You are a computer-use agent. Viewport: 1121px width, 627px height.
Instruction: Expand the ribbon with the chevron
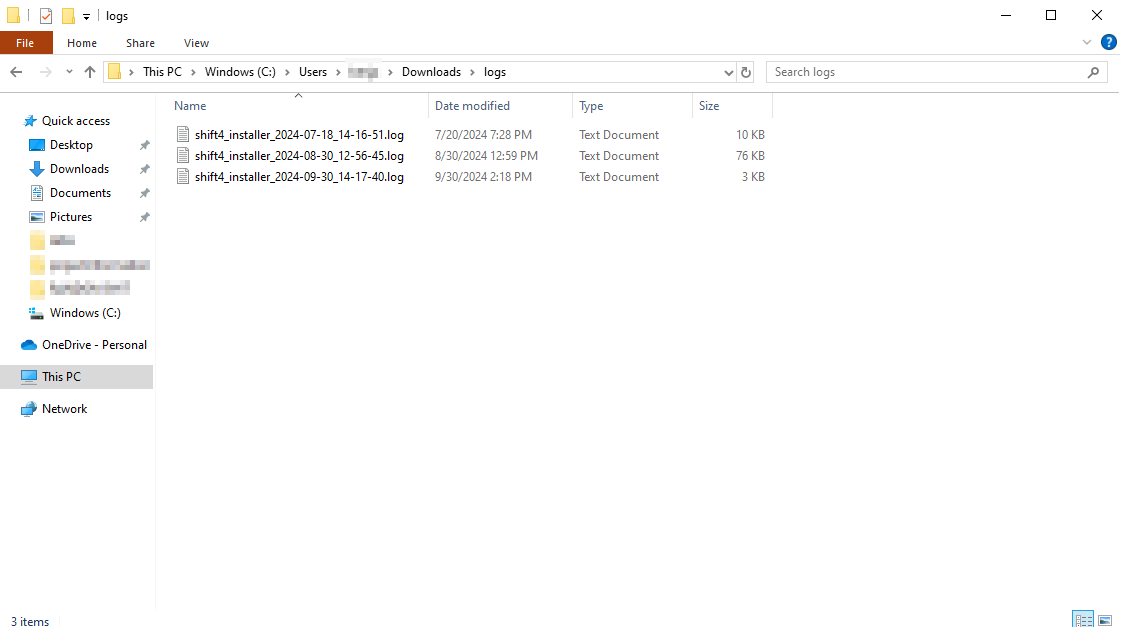point(1087,42)
